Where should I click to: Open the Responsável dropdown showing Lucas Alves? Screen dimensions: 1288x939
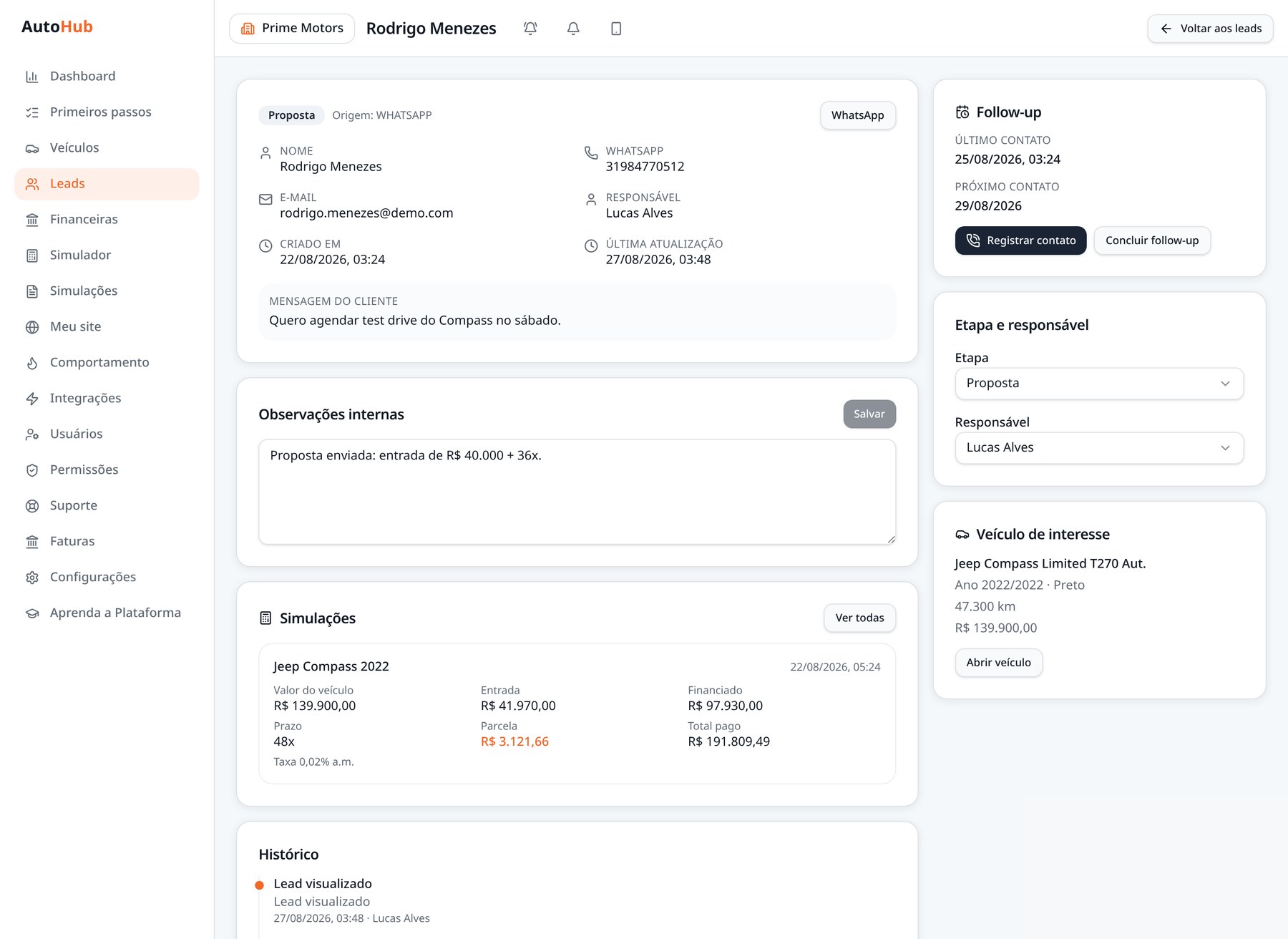pyautogui.click(x=1099, y=448)
